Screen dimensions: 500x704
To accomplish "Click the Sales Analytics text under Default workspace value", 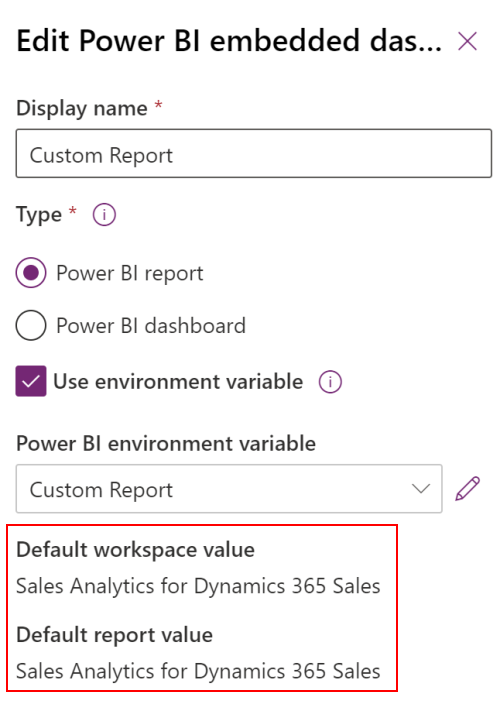I will 198,586.
